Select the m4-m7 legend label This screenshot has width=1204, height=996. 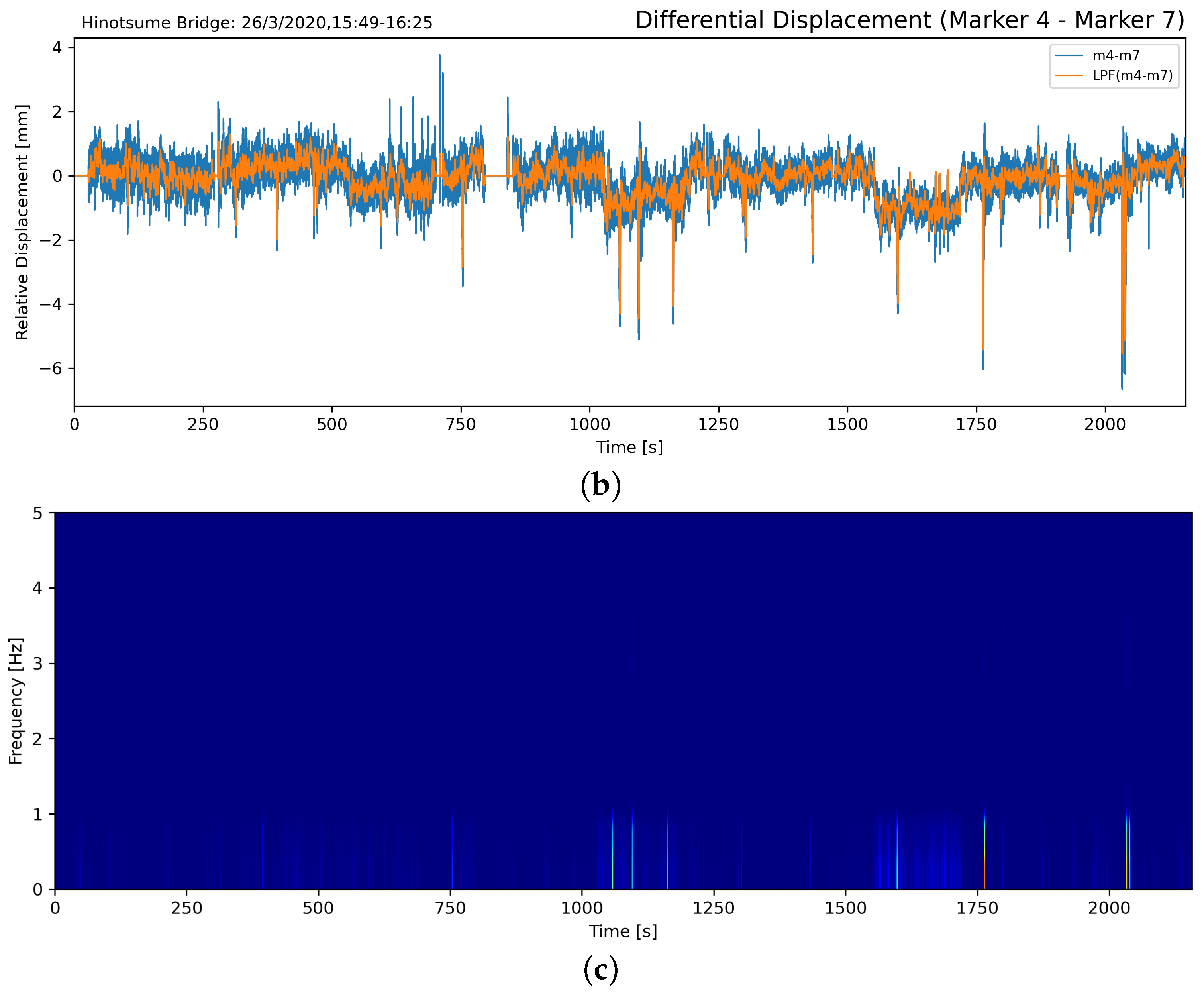[x=1116, y=56]
